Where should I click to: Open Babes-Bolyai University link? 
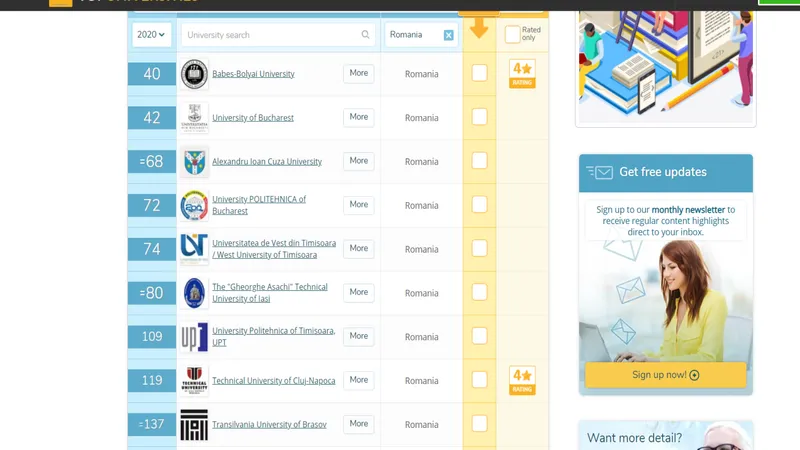[253, 74]
